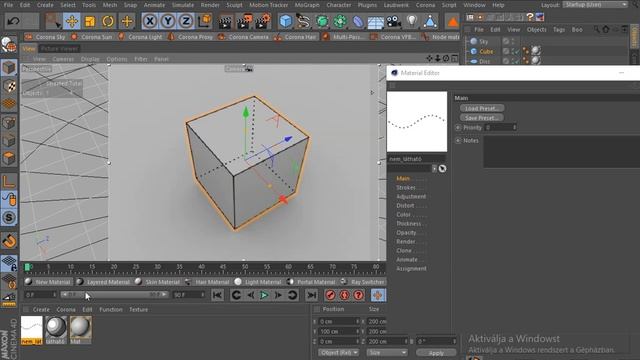Click Corona Camera toolbar item
The width and height of the screenshot is (640, 360).
[x=243, y=37]
